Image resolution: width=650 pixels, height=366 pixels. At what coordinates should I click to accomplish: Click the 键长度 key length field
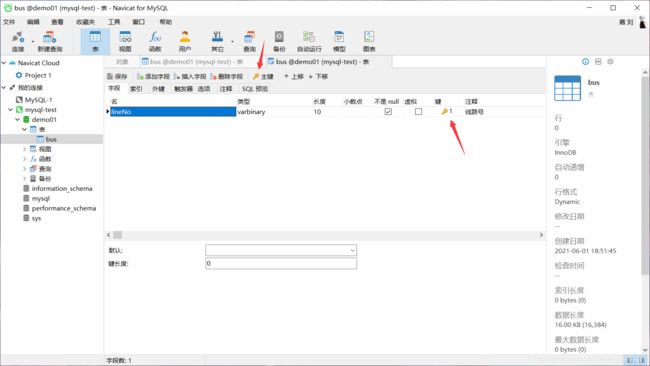pos(281,263)
